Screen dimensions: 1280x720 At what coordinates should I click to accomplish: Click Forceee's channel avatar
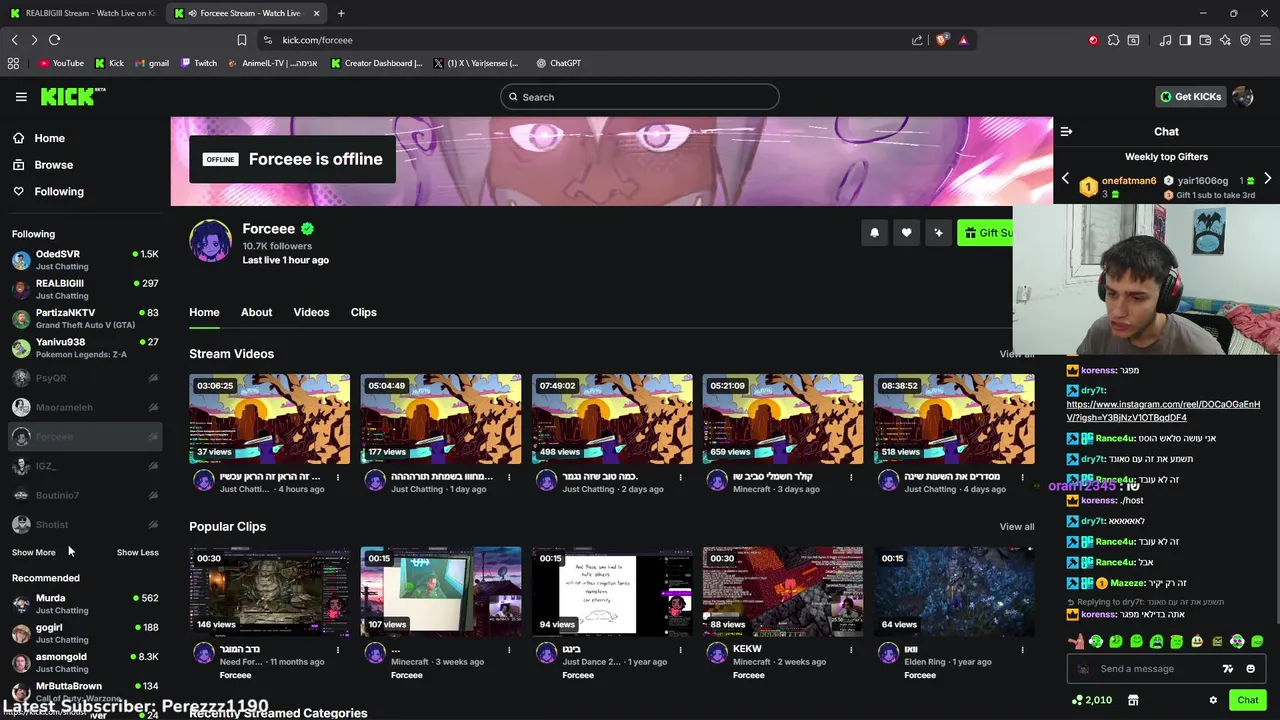[210, 241]
